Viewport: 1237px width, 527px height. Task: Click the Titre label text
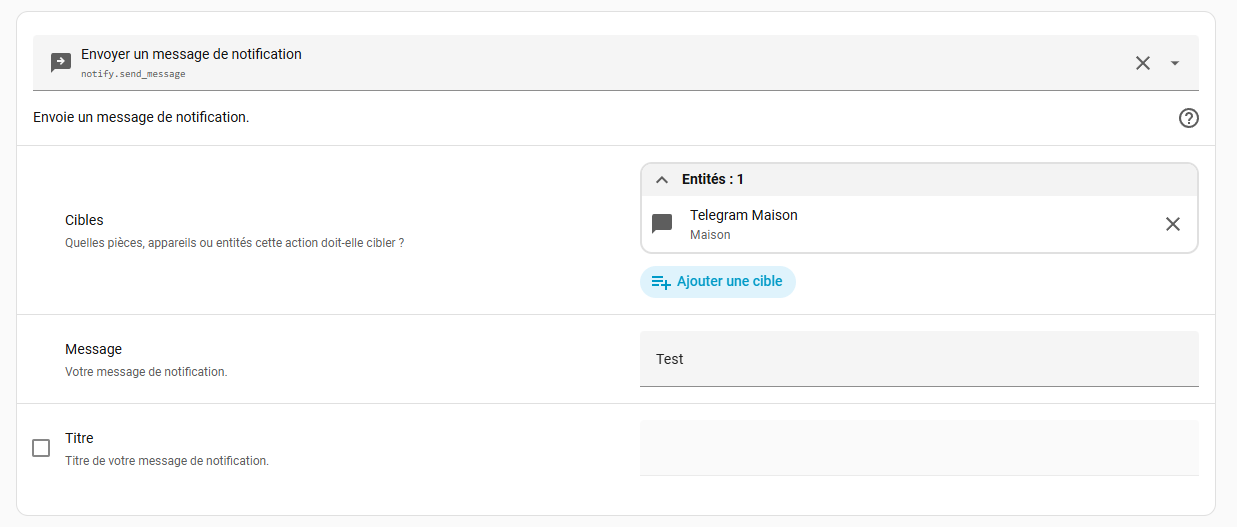pyautogui.click(x=79, y=438)
